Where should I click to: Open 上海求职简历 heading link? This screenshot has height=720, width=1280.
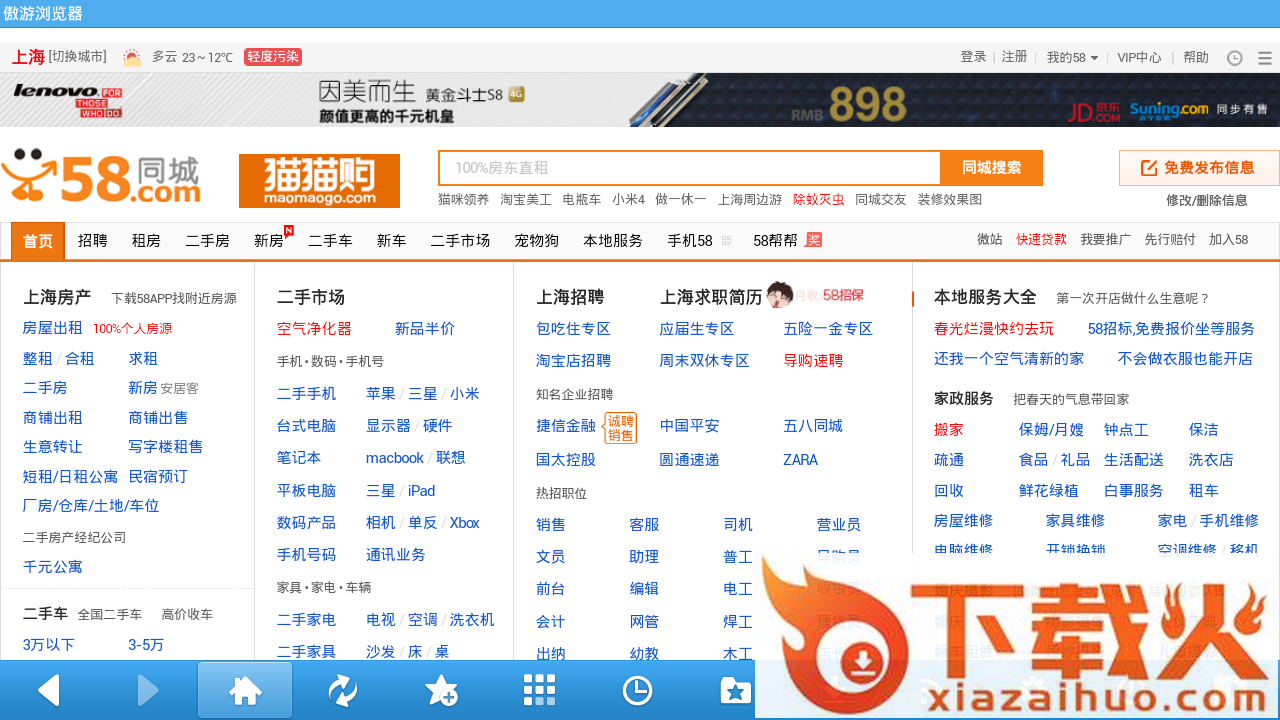[x=711, y=297]
